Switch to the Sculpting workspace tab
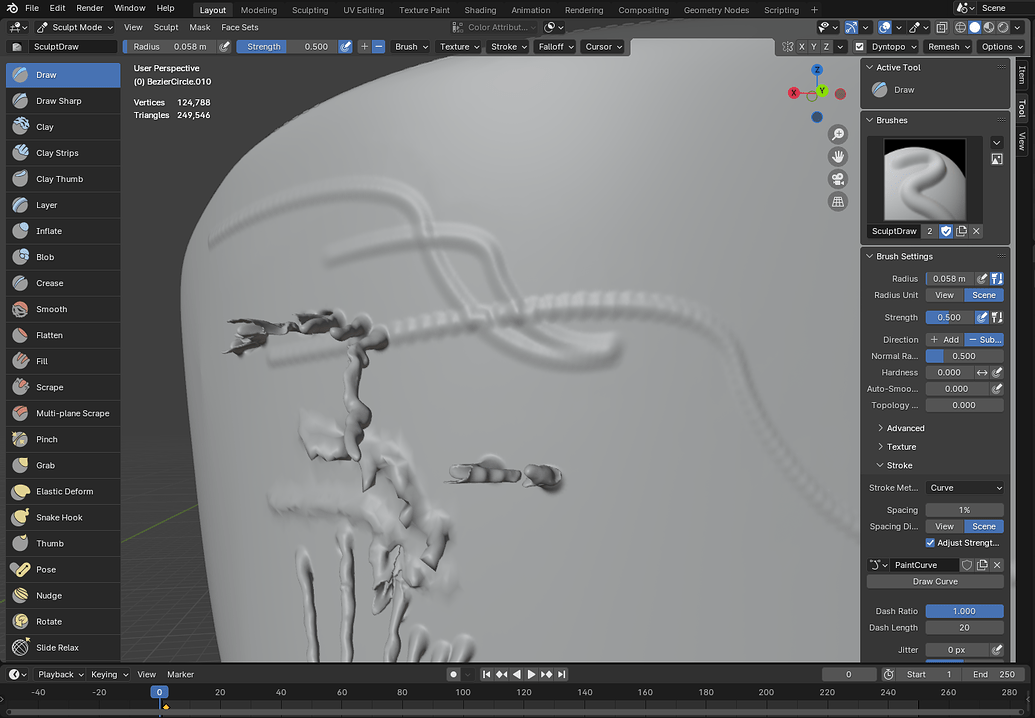The width and height of the screenshot is (1035, 718). coord(310,10)
